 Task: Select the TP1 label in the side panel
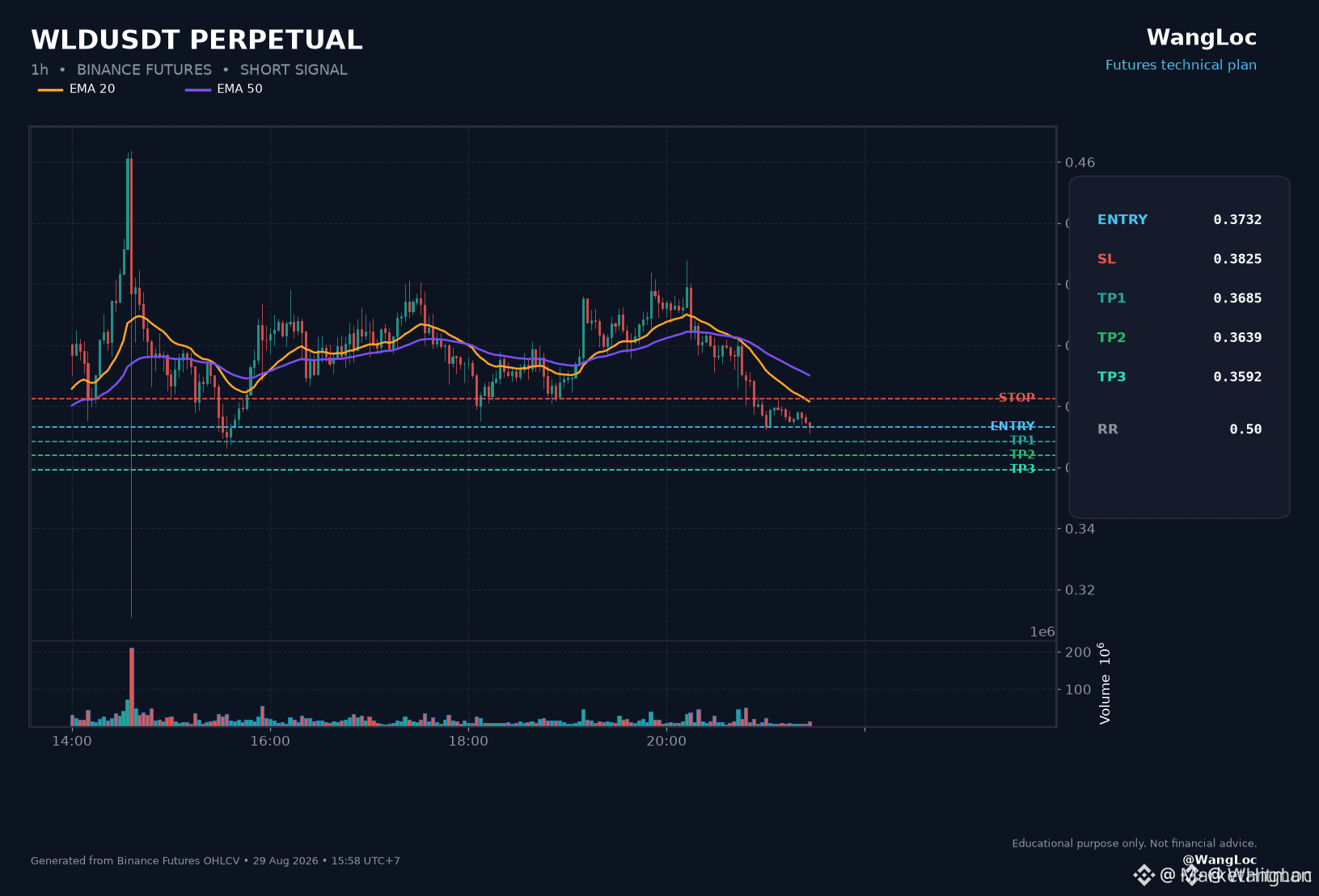[1111, 298]
